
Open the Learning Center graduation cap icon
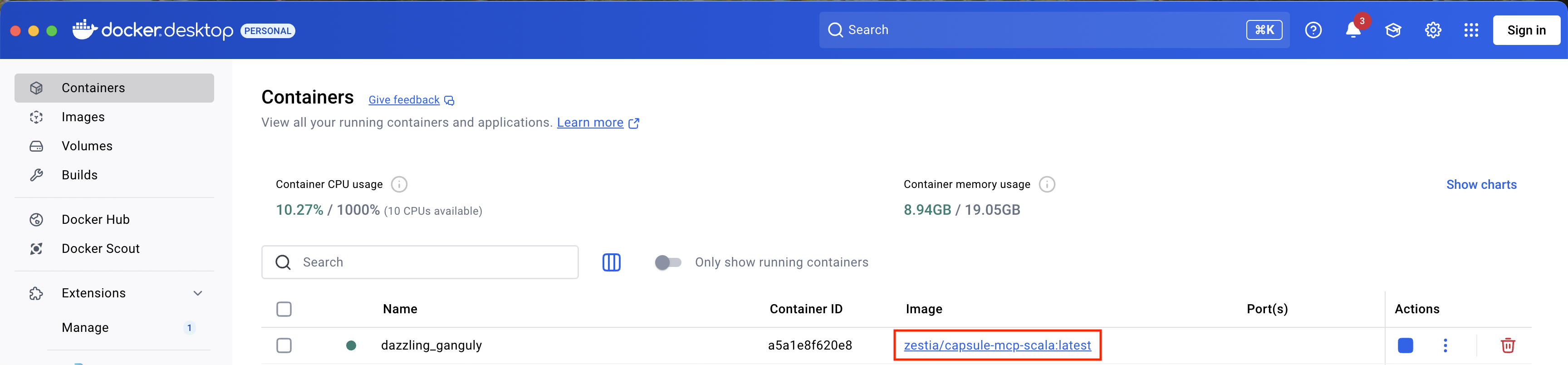pos(1393,30)
